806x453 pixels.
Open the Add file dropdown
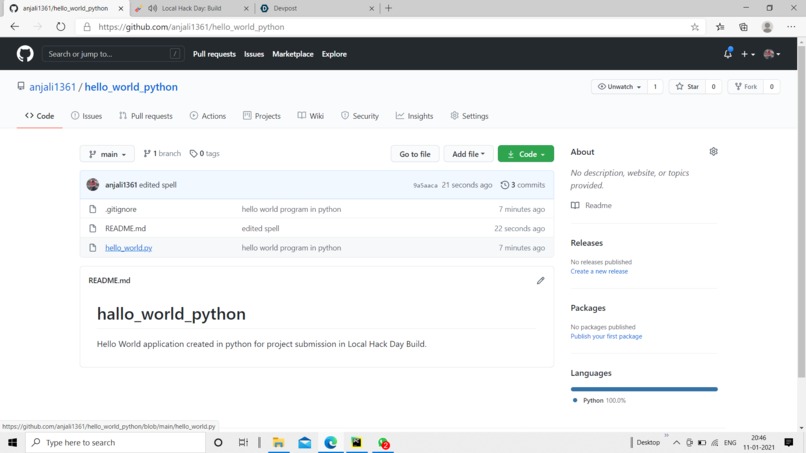point(468,154)
